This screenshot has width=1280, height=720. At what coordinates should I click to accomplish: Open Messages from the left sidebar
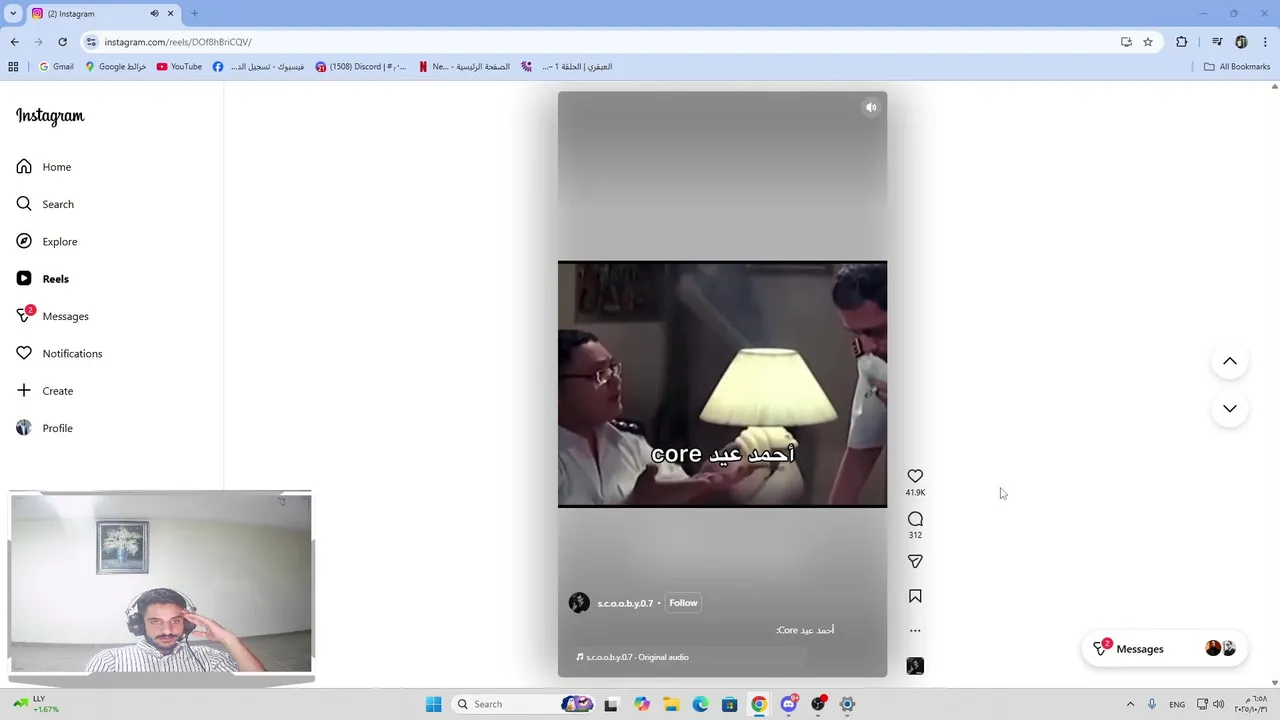click(x=53, y=316)
